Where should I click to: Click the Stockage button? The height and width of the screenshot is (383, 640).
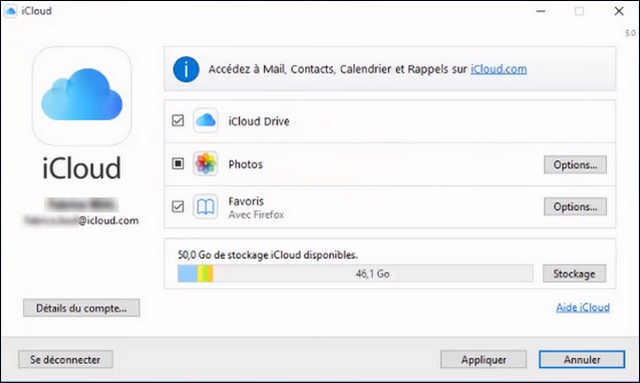[x=574, y=274]
